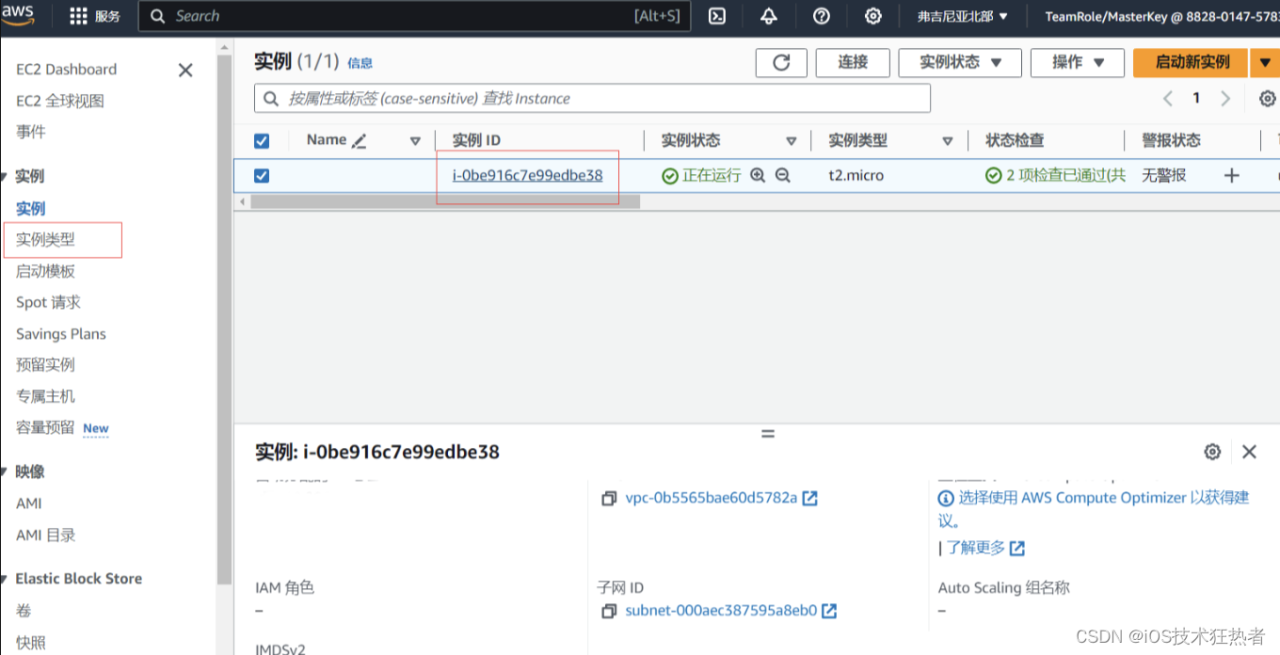Open top bar settings gear
This screenshot has height=655, width=1280.
tap(872, 16)
